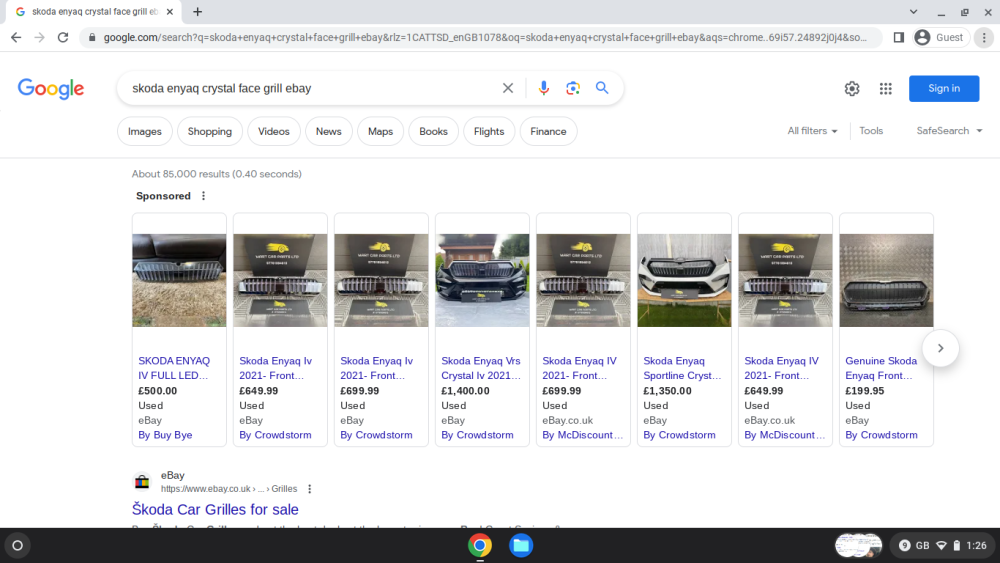Open Google quick settings gear

(852, 89)
